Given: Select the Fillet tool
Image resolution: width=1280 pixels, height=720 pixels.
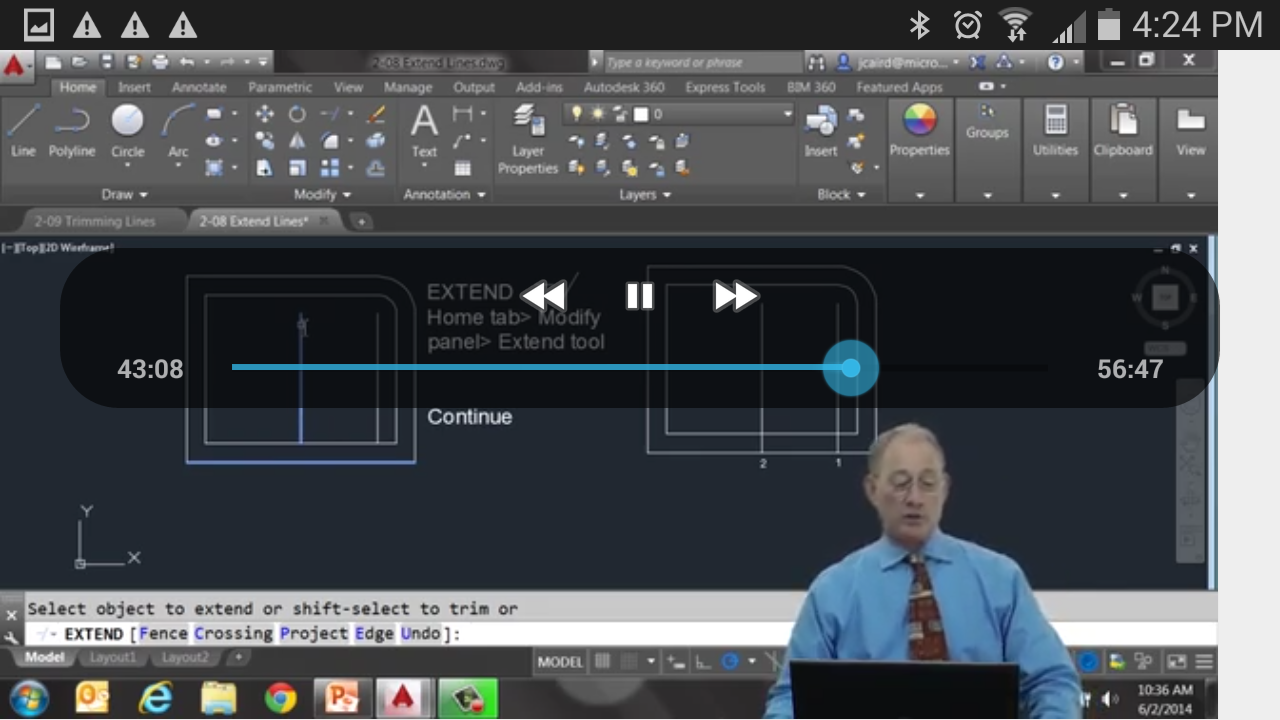Looking at the screenshot, I should (330, 141).
